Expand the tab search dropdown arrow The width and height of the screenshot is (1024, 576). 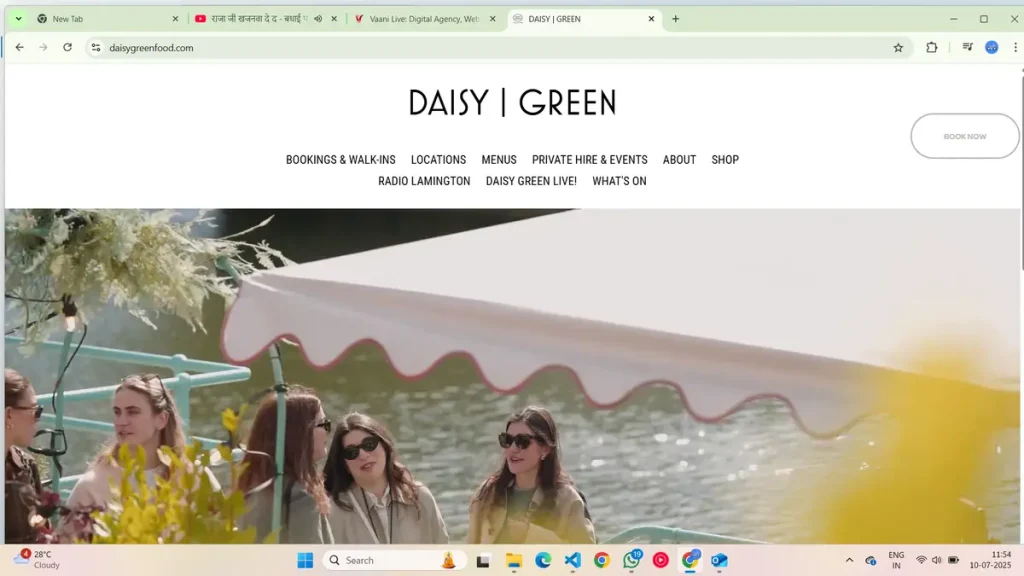click(18, 19)
